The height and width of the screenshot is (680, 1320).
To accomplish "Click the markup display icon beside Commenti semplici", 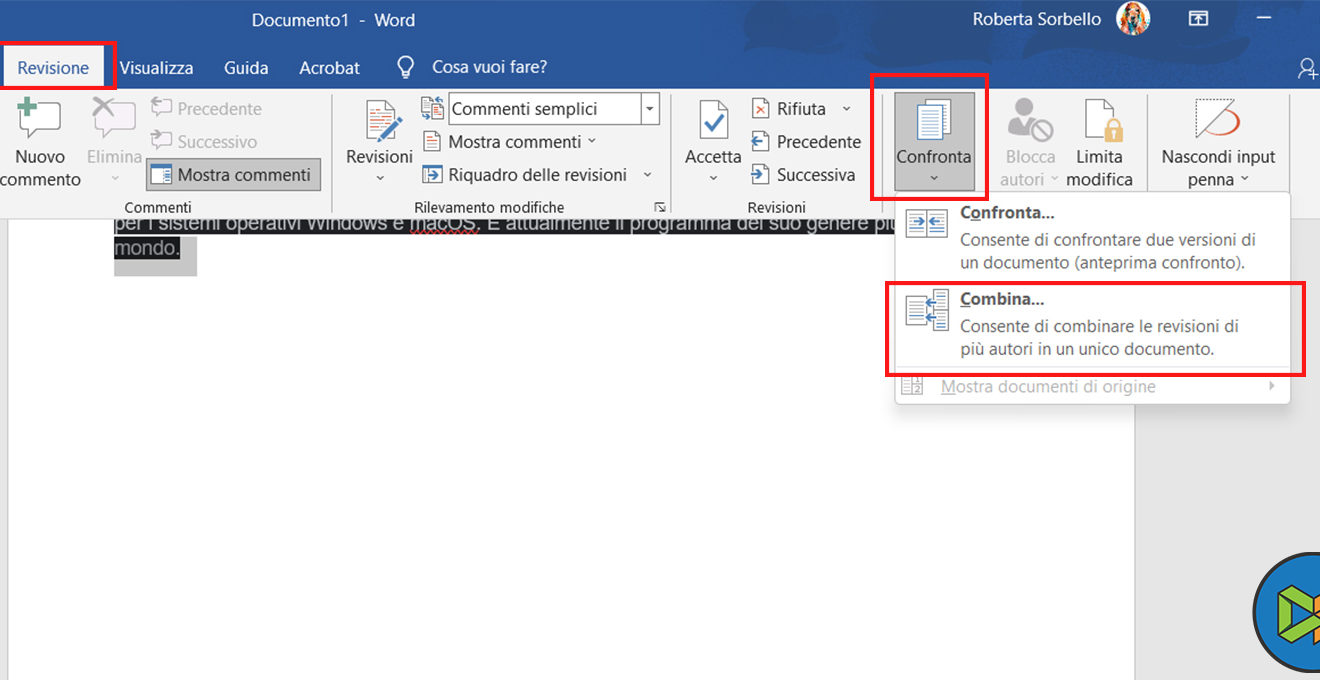I will click(x=432, y=108).
